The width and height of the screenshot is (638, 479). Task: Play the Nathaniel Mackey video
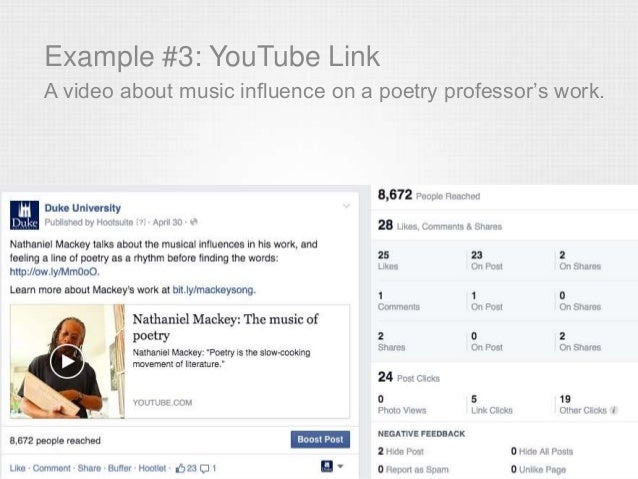point(66,361)
